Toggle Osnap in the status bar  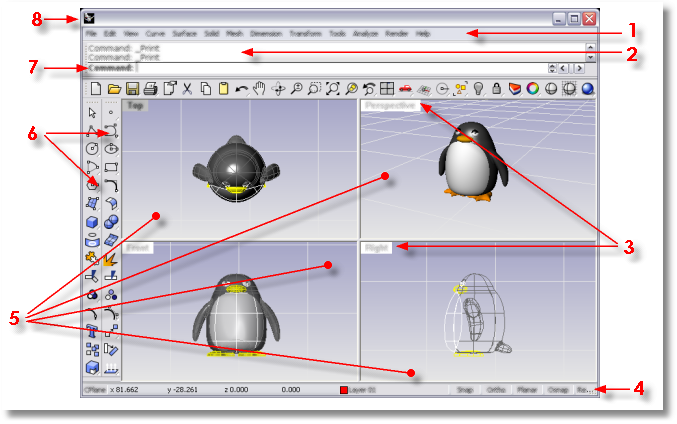[558, 390]
